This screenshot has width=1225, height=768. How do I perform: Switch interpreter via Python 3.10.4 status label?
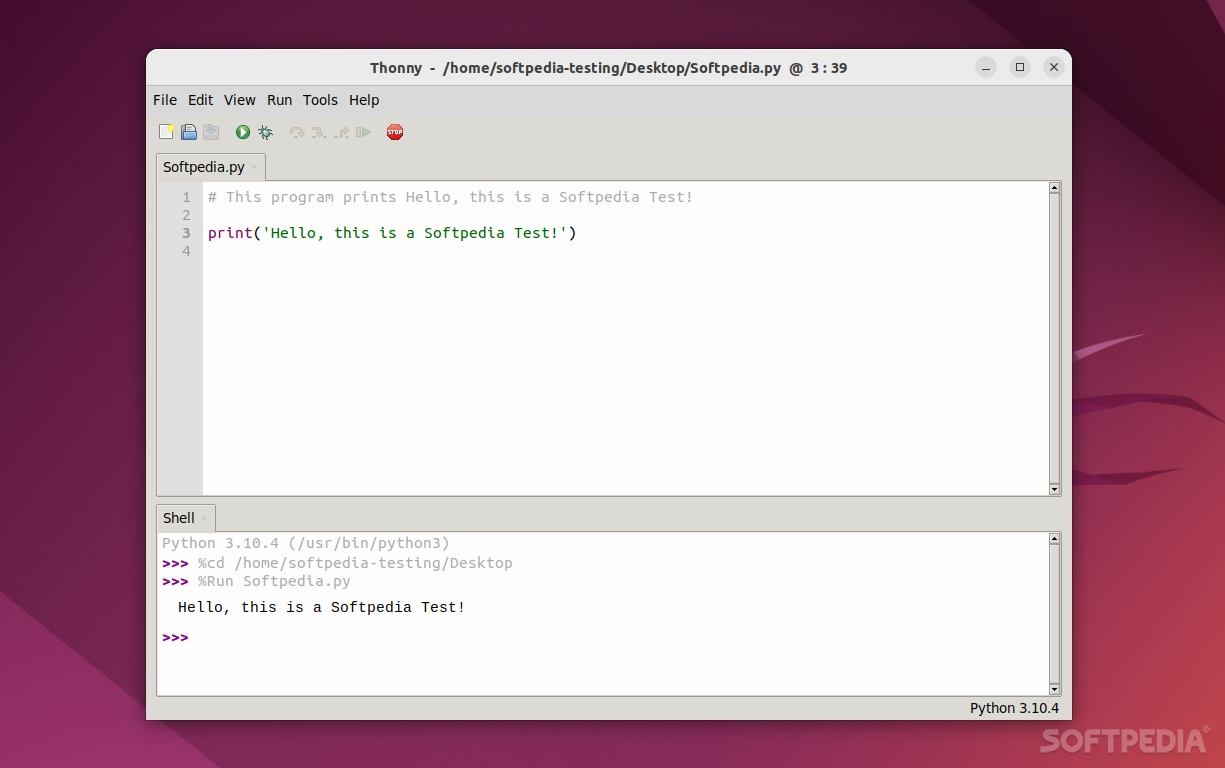pos(1014,708)
